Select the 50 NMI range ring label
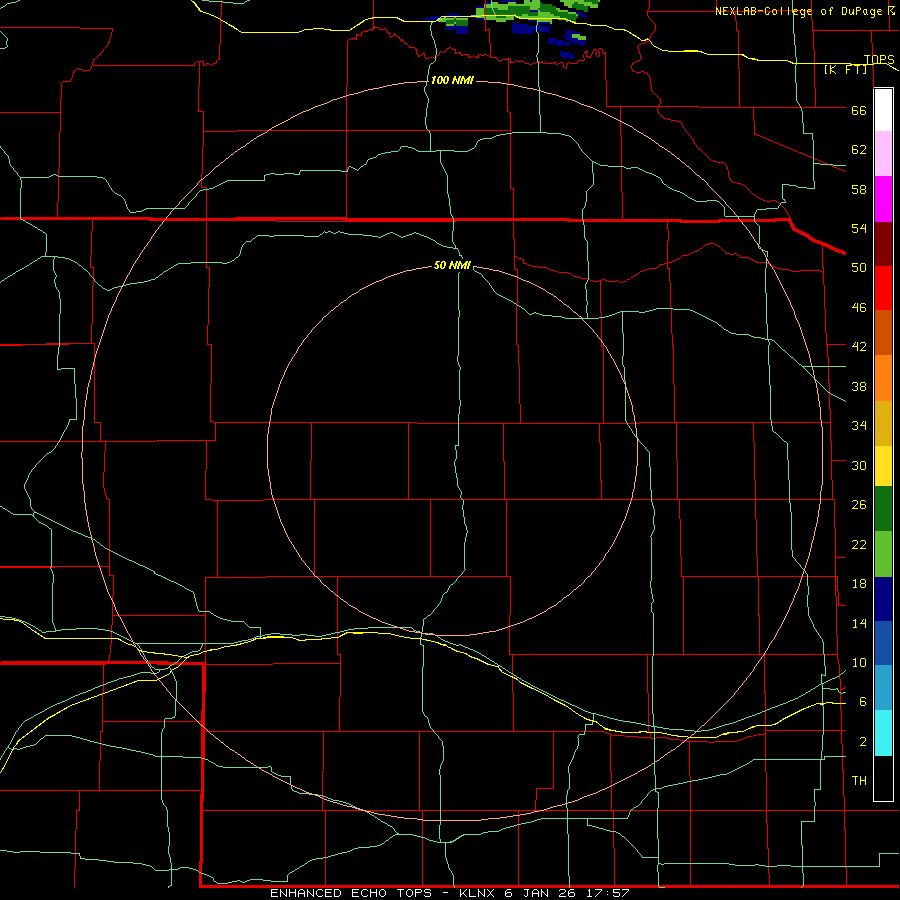The height and width of the screenshot is (900, 900). coord(452,265)
